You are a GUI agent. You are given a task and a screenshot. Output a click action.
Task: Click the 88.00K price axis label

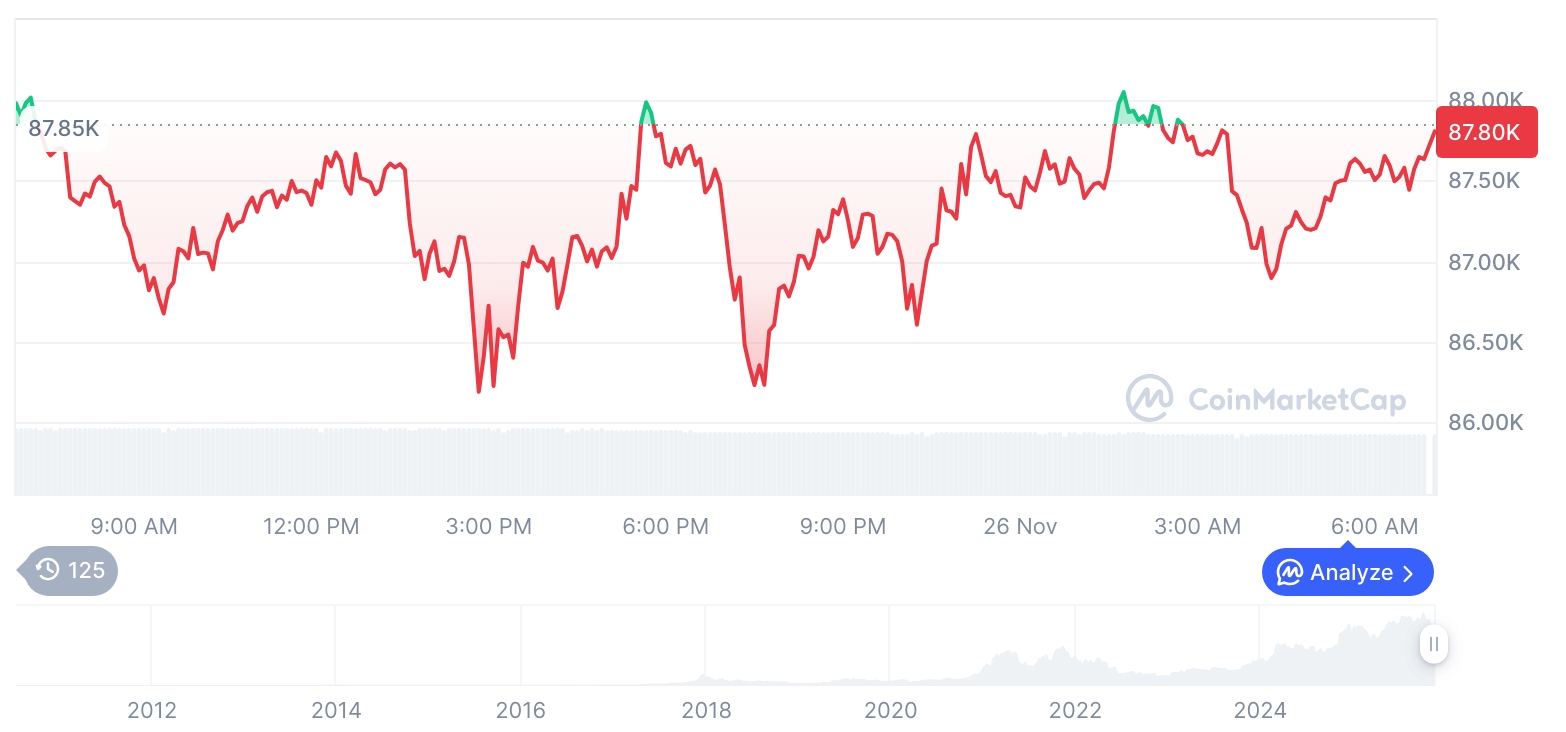pyautogui.click(x=1485, y=100)
